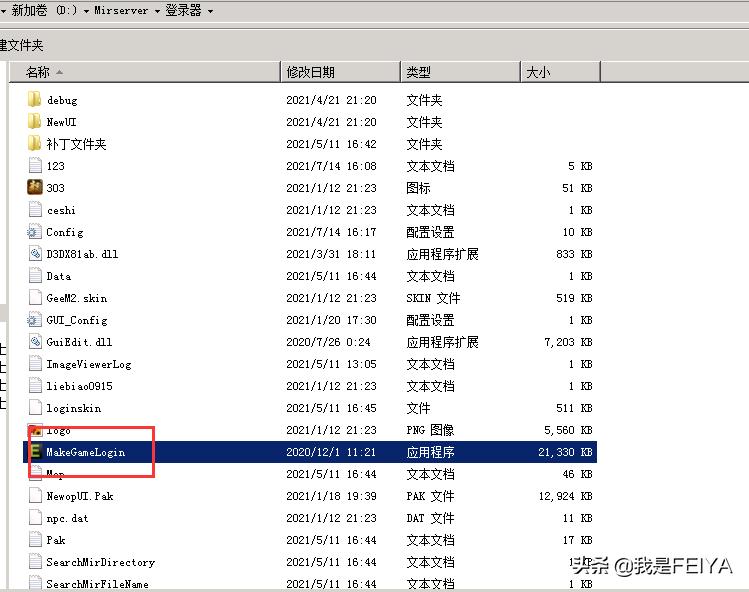Viewport: 749px width, 592px height.
Task: Click the NewUI folder name
Action: [61, 122]
